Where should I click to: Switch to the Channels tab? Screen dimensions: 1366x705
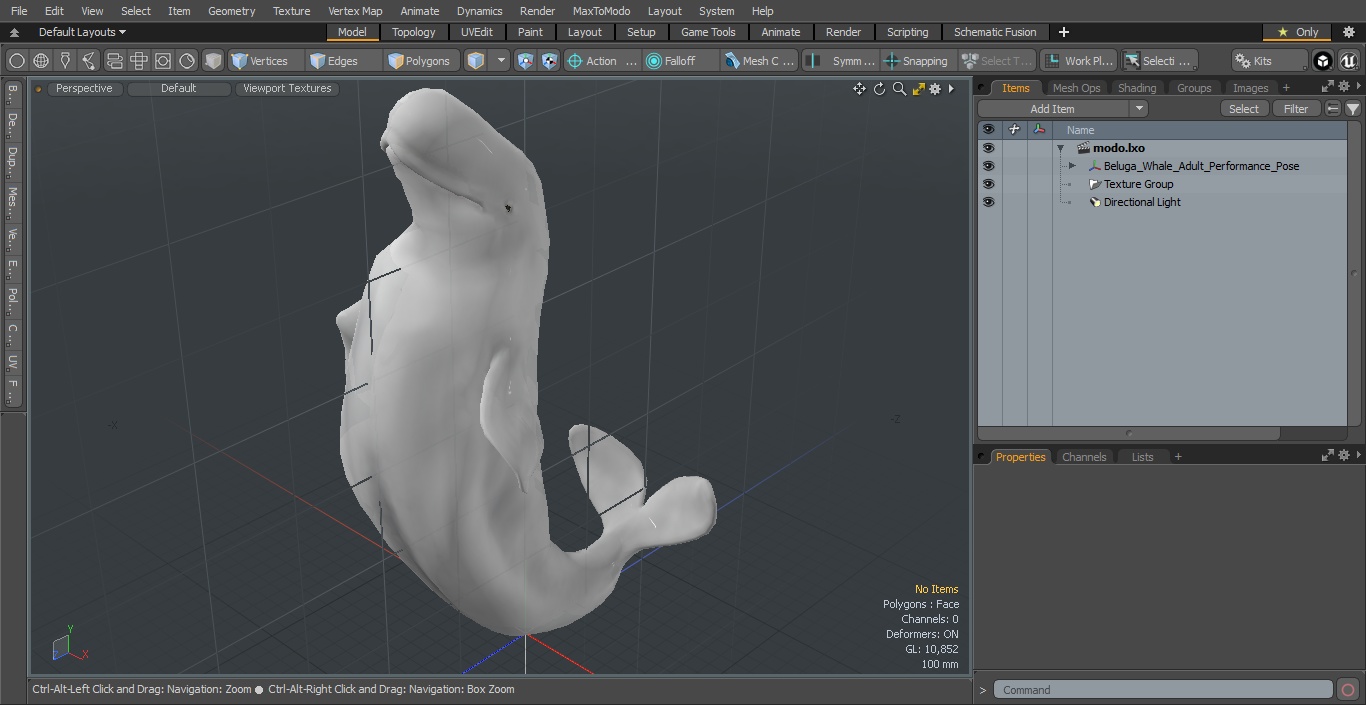click(1084, 457)
